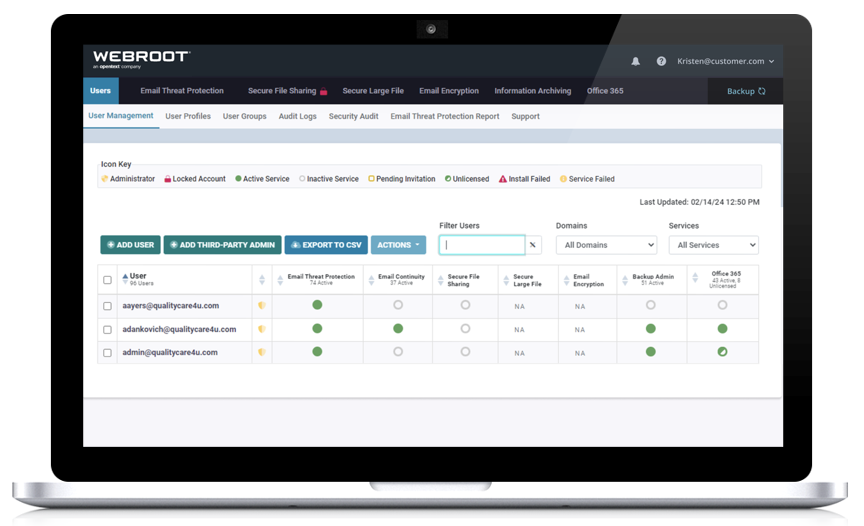
Task: Open the Secure Large File tab
Action: pyautogui.click(x=373, y=91)
